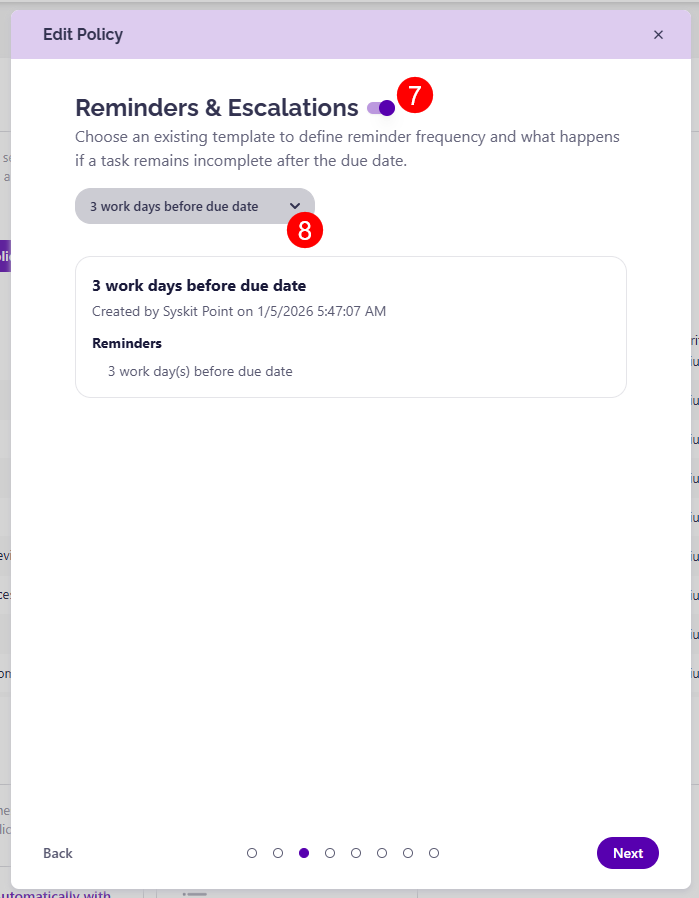Click the third filled step indicator dot

click(304, 853)
